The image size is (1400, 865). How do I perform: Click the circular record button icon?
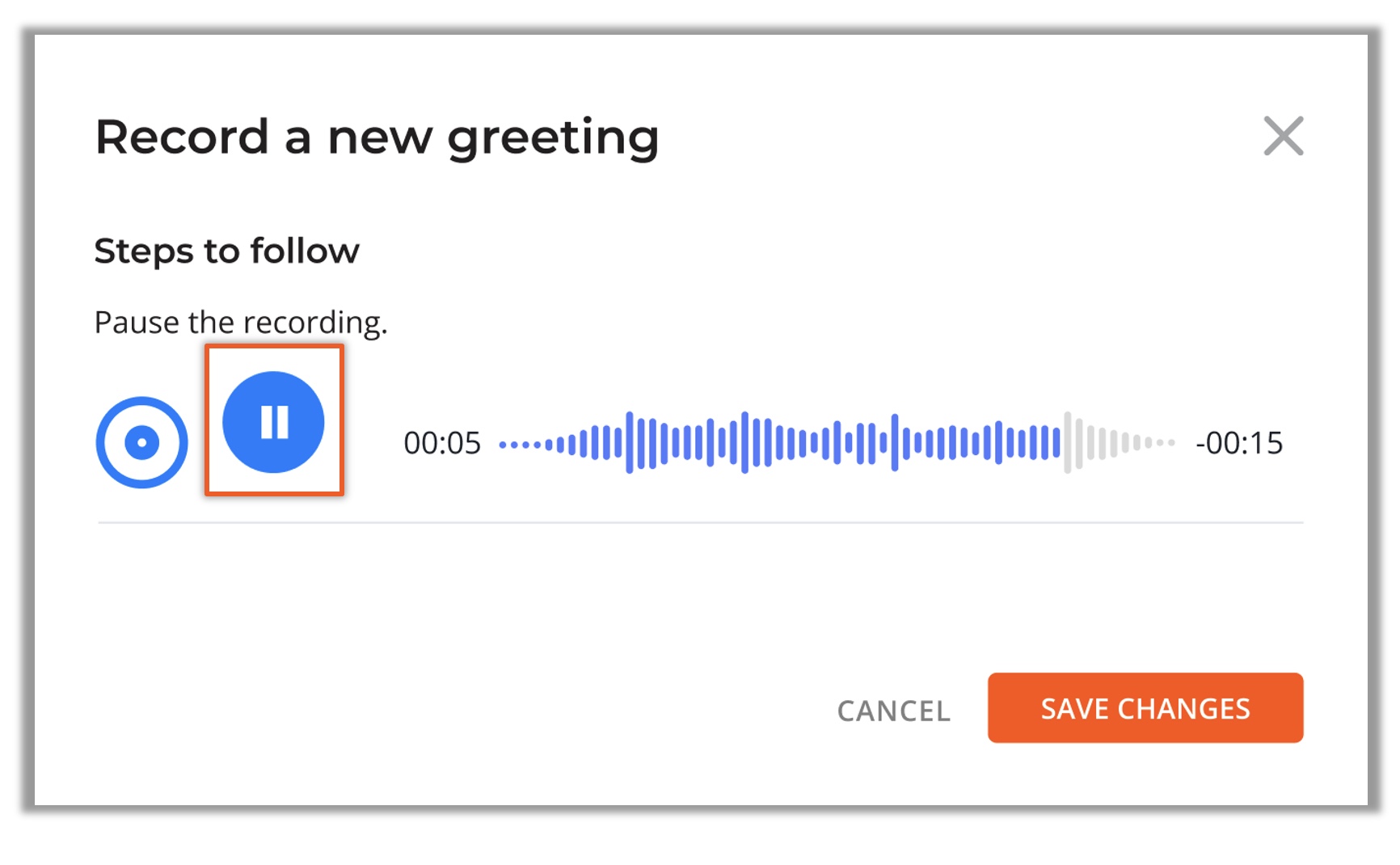[x=142, y=442]
